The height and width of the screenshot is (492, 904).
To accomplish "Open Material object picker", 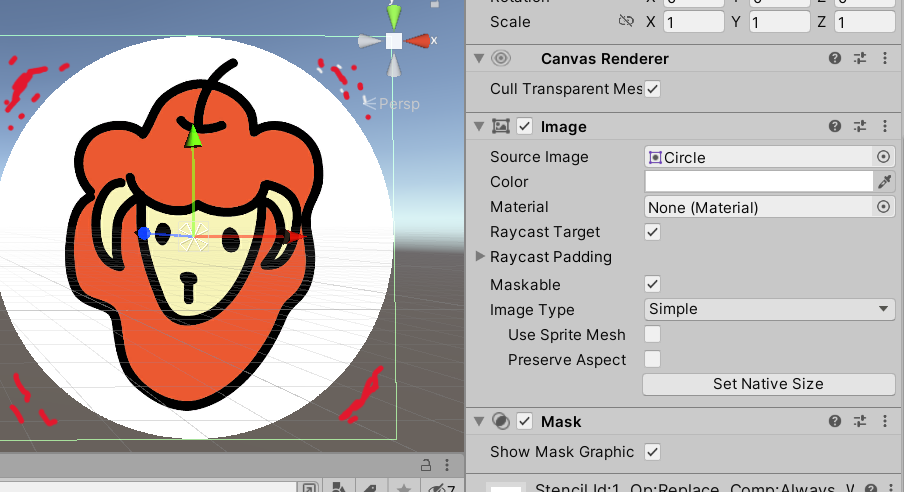I will [x=883, y=207].
